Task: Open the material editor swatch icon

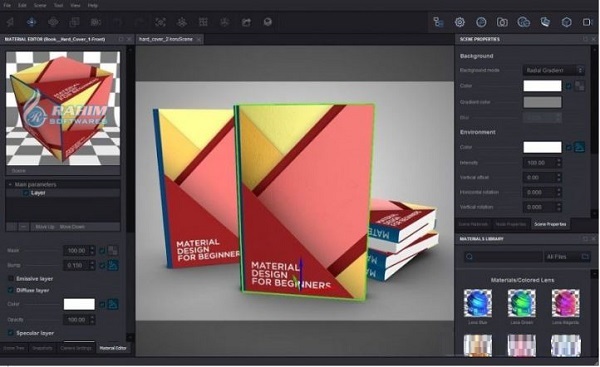Action: tap(545, 22)
